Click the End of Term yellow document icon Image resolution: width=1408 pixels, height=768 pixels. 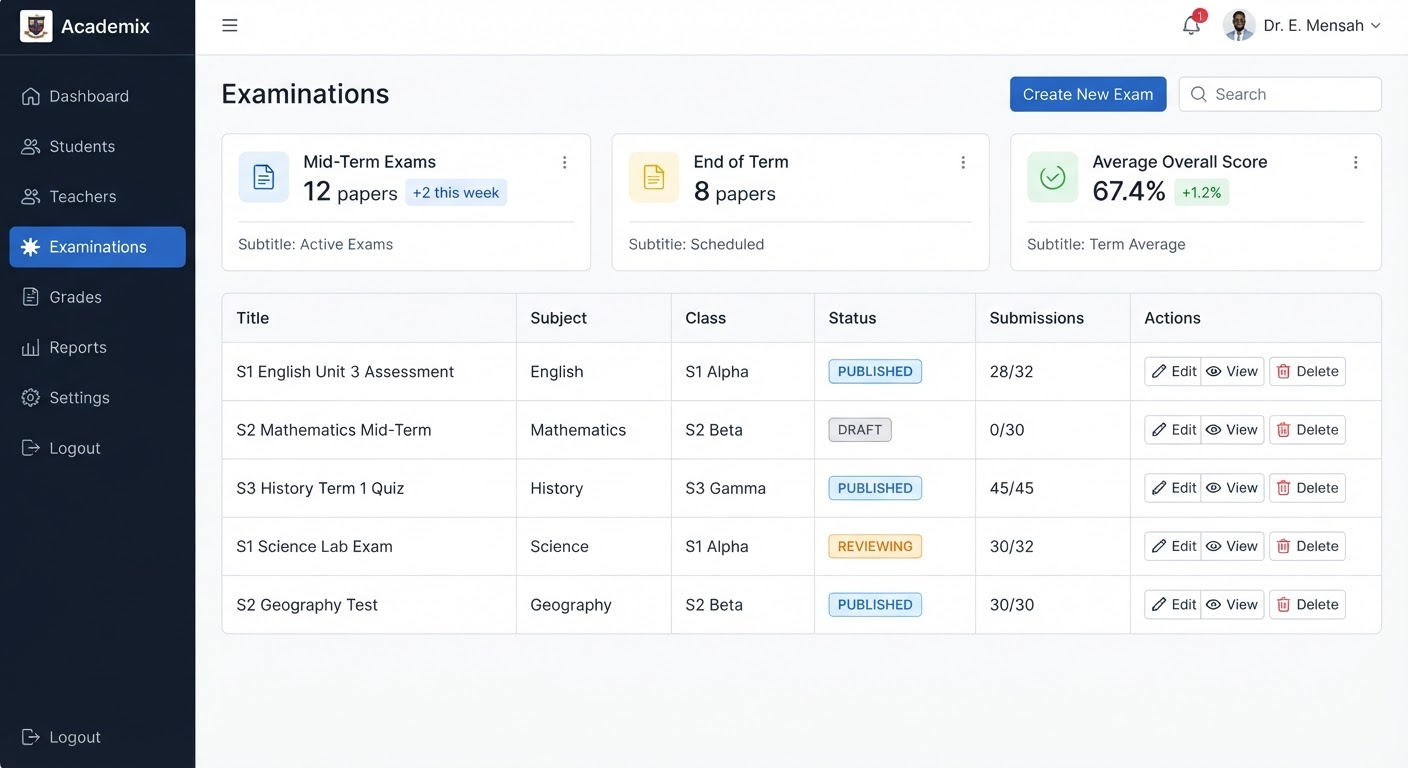pyautogui.click(x=654, y=177)
